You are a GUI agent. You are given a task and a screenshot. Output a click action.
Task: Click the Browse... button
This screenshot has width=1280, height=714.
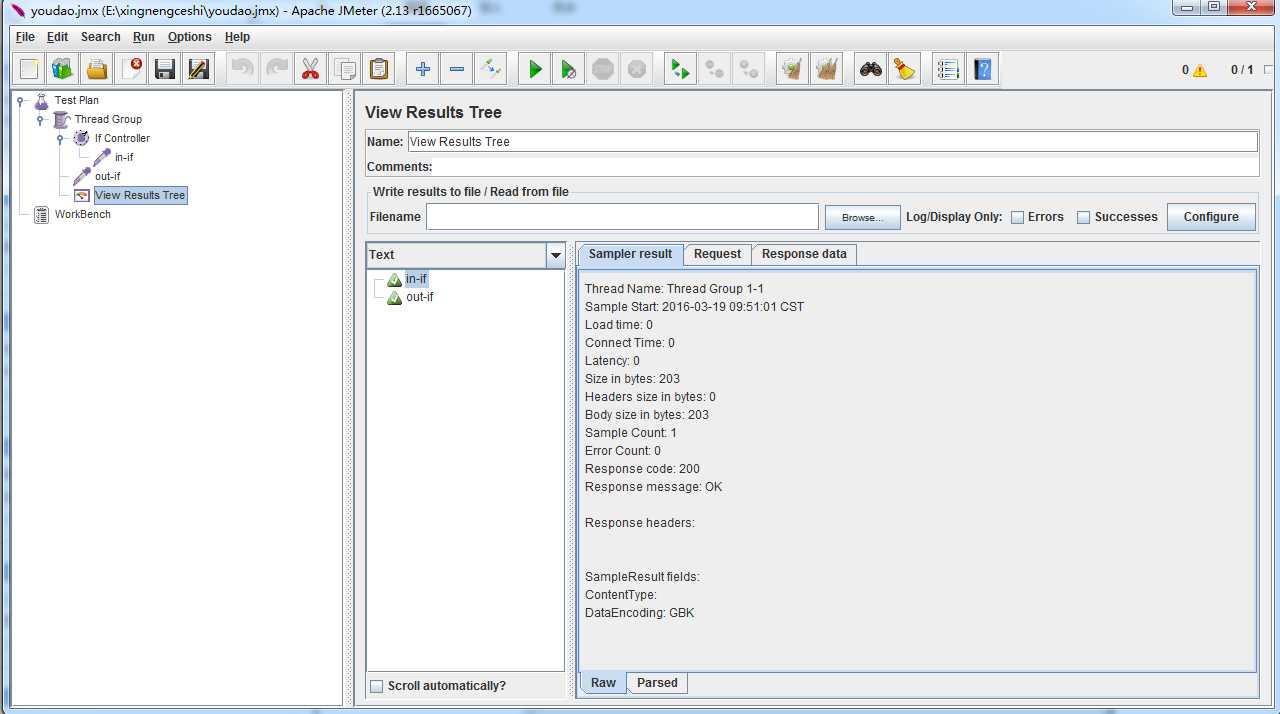tap(862, 217)
